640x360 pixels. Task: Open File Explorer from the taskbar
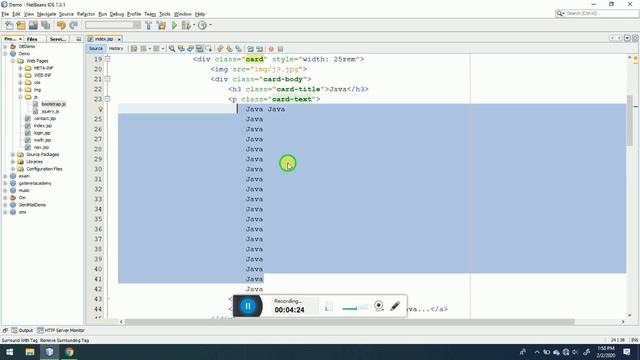30,352
